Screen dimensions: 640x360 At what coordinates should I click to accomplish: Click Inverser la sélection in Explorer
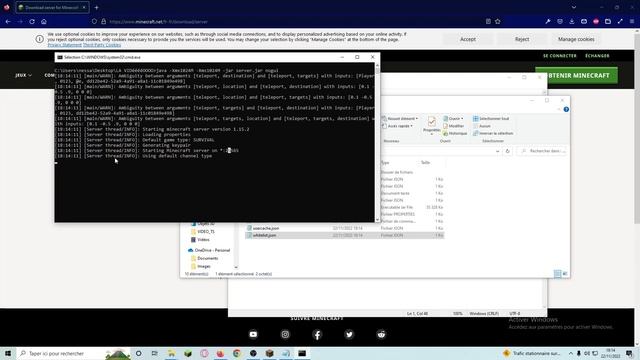point(493,133)
